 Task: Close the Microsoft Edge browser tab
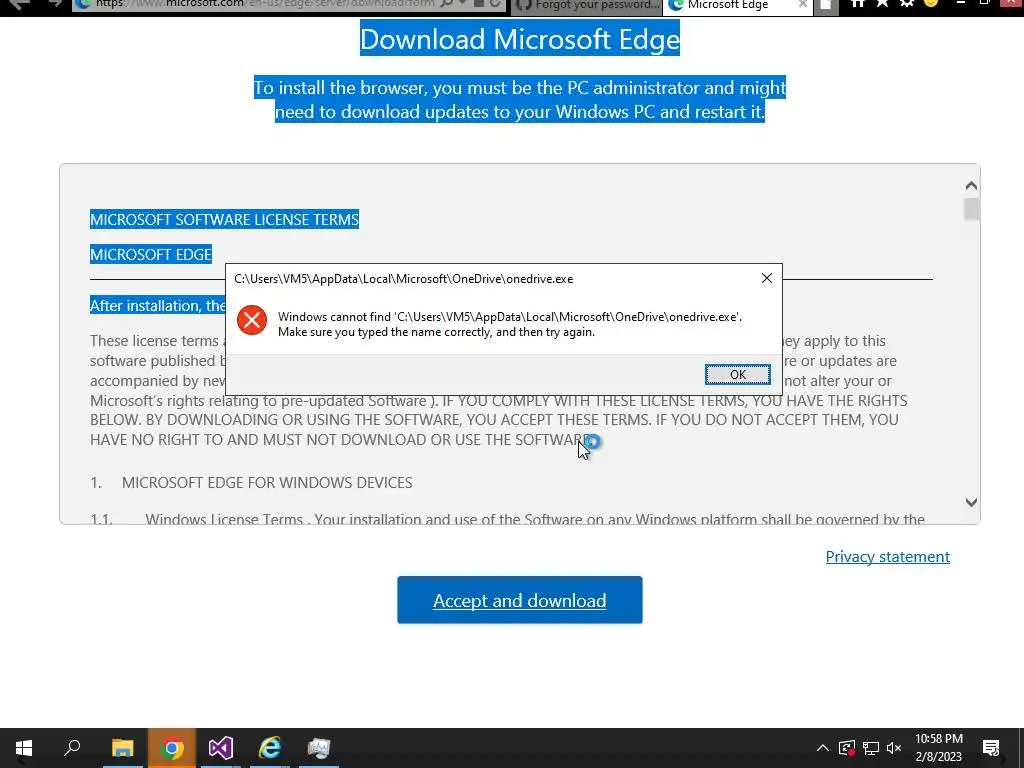803,5
